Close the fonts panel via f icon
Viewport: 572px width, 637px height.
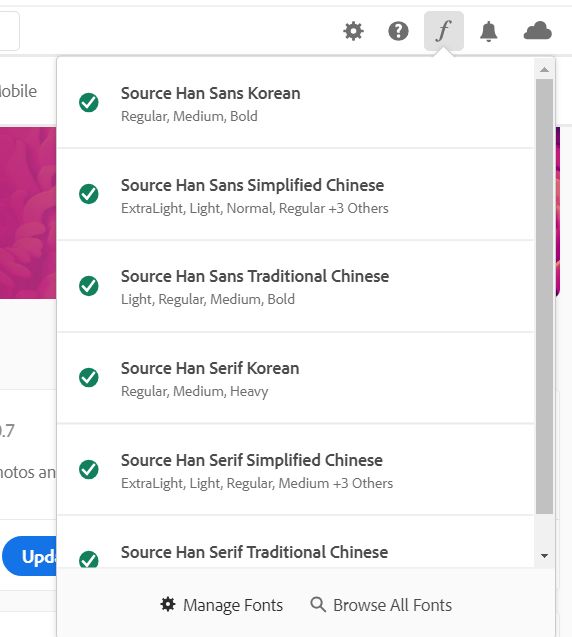pyautogui.click(x=444, y=31)
